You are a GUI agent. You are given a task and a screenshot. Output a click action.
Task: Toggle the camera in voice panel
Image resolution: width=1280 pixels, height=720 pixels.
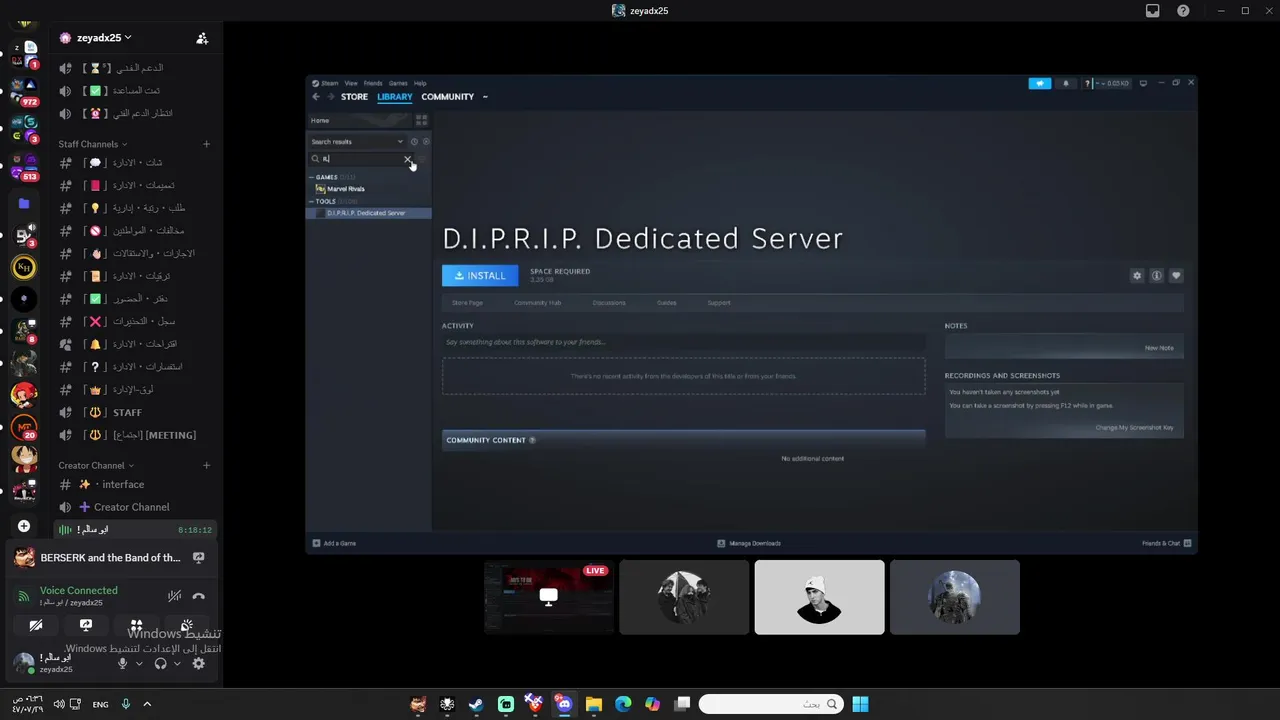coord(36,625)
